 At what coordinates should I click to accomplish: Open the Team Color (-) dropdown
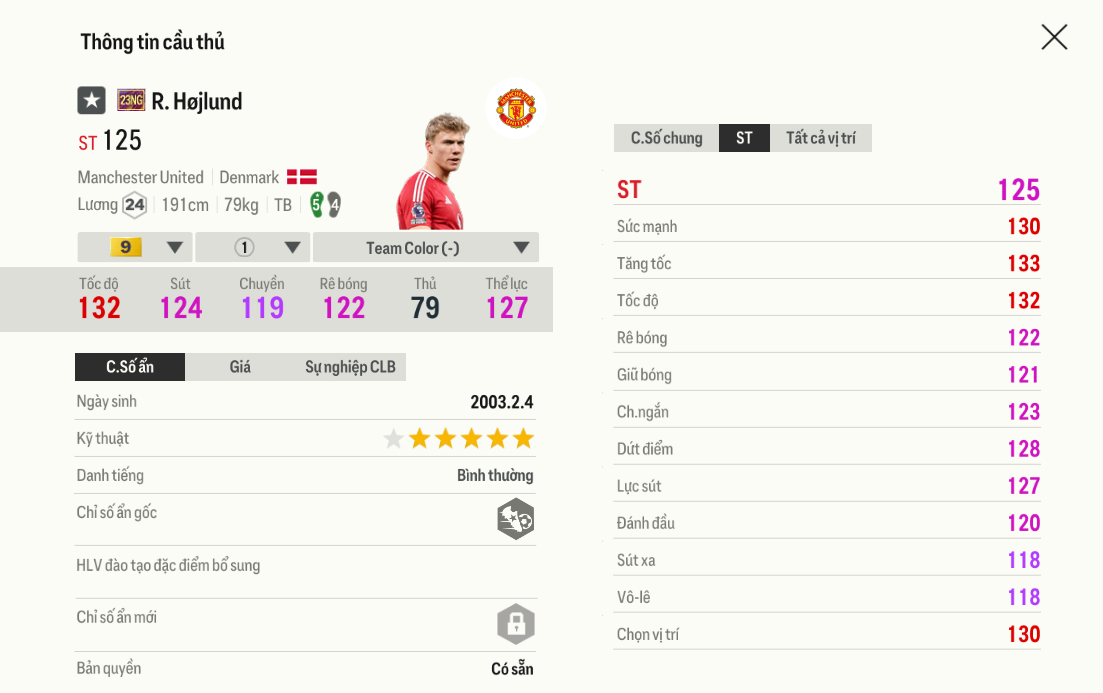point(426,247)
